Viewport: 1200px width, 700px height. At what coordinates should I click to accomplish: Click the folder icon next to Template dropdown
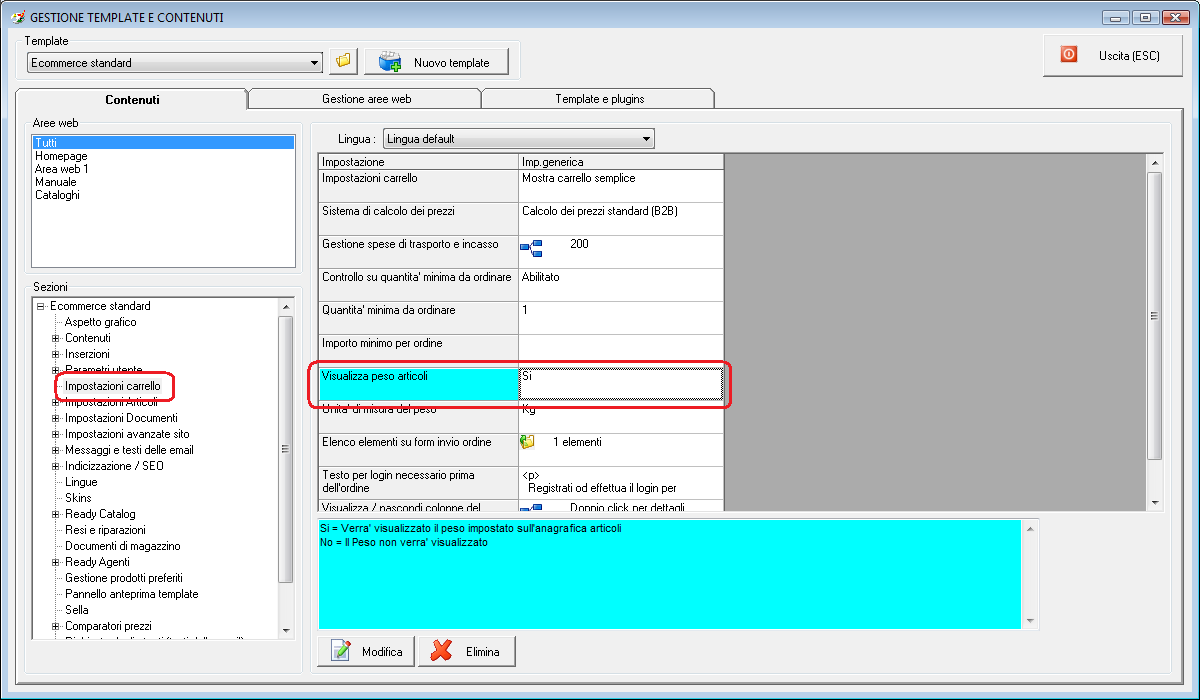click(x=343, y=61)
